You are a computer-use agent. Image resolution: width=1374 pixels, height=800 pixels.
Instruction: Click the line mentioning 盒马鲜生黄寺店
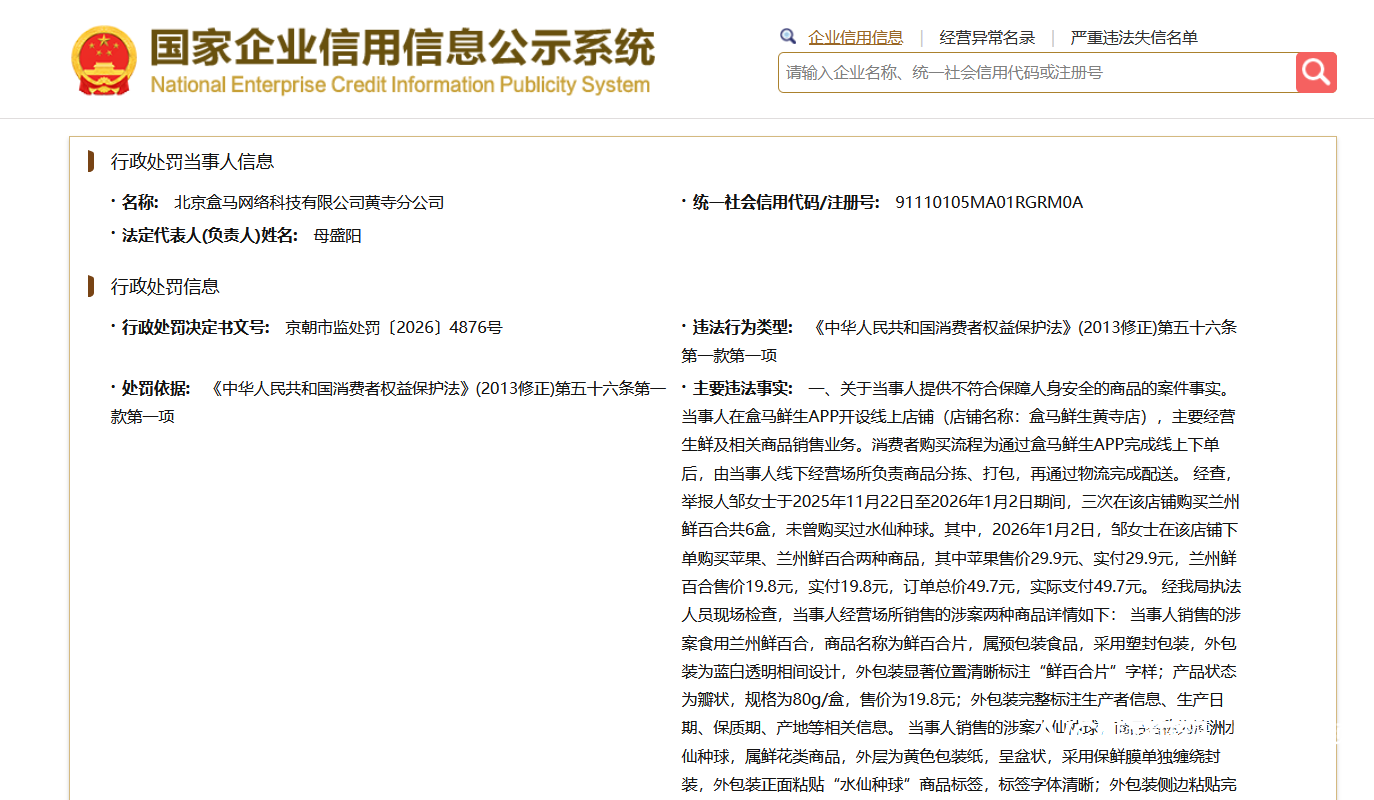(958, 416)
